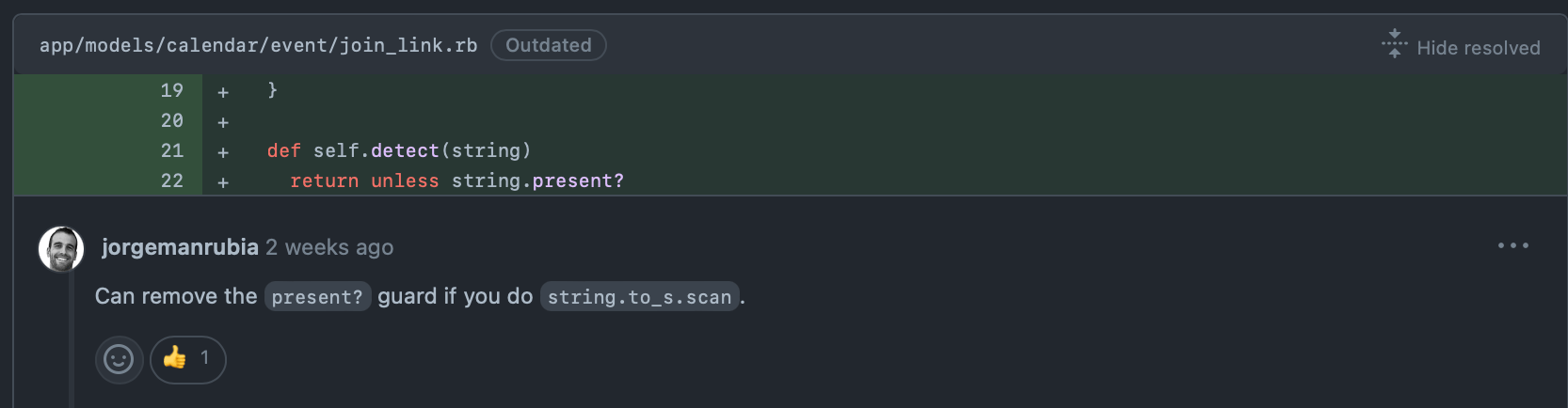Viewport: 1568px width, 408px height.
Task: Open the jorgemanrubia username link
Action: [x=180, y=247]
